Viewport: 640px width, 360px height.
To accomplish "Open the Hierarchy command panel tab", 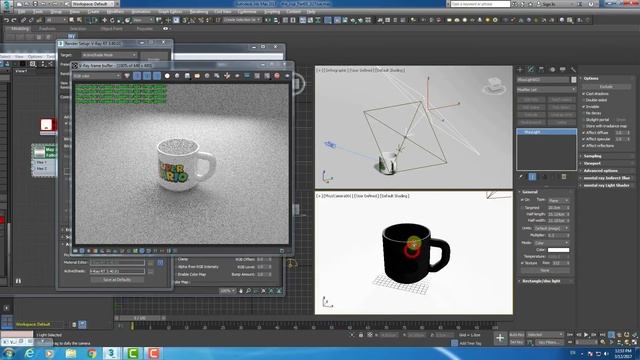I will tap(541, 70).
